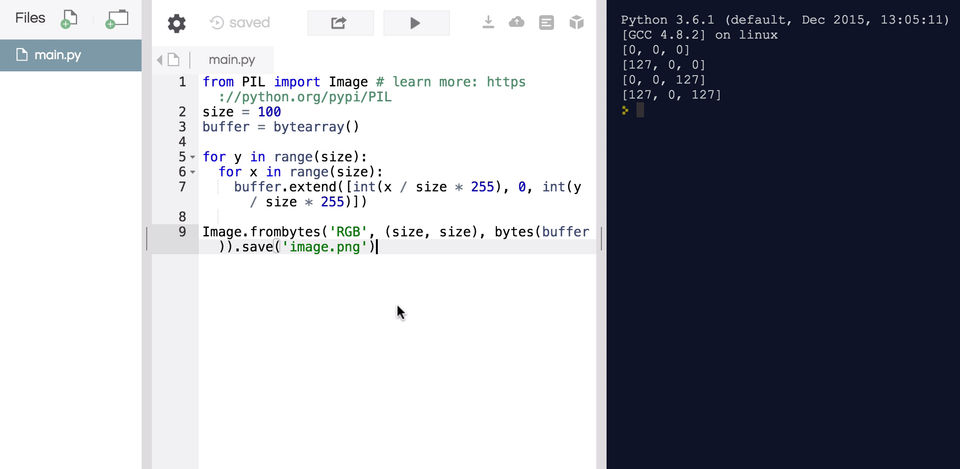
Task: Click the saved history indicator
Action: click(x=239, y=23)
